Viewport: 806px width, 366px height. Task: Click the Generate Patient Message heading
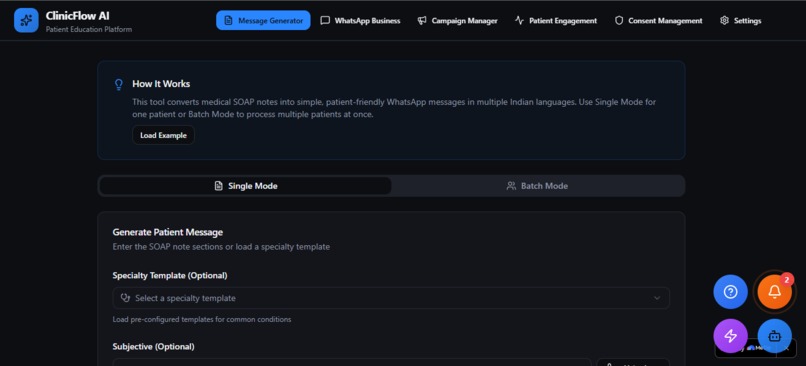point(168,232)
